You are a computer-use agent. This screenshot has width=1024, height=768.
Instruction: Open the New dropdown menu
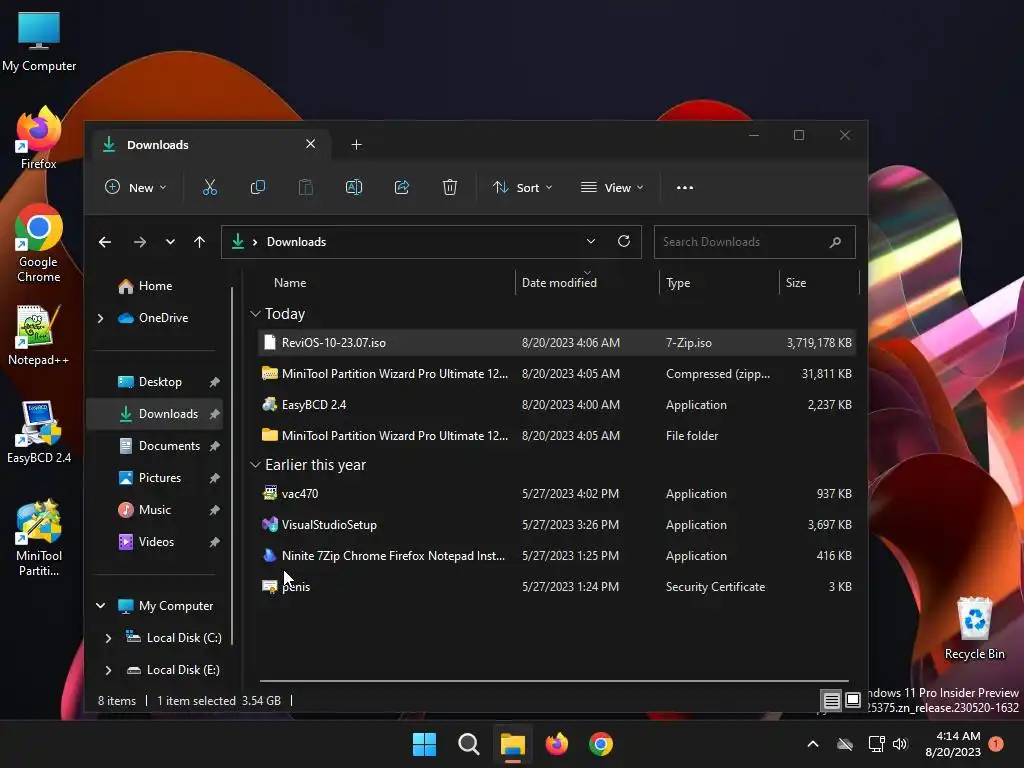tap(136, 188)
